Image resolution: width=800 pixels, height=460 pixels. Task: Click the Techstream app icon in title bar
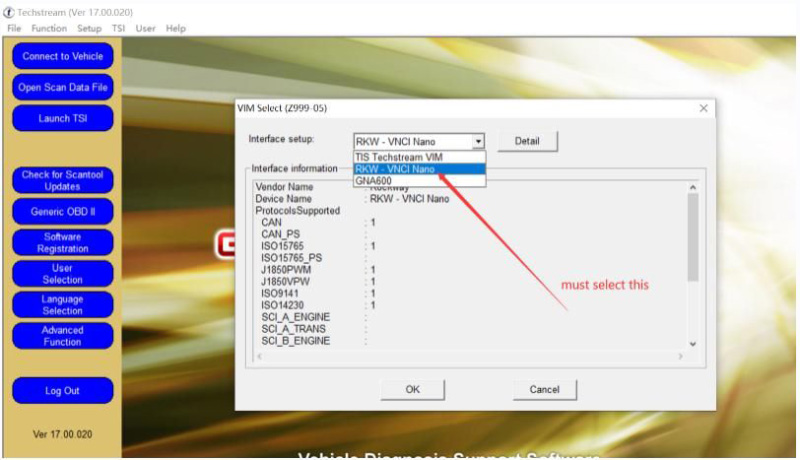pos(9,12)
